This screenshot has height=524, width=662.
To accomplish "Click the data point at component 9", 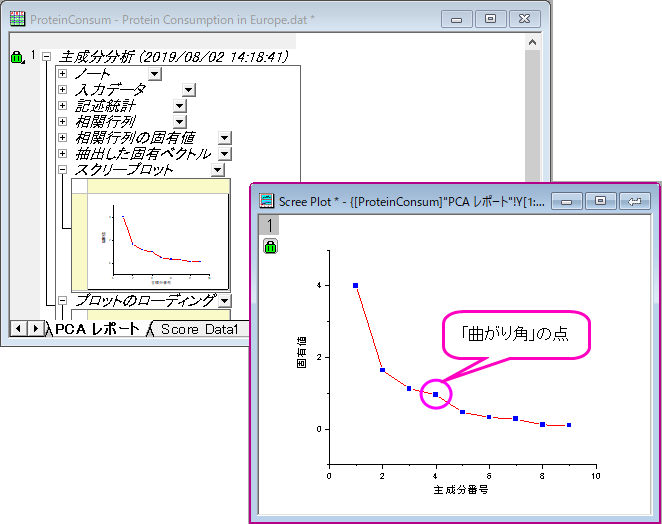I will tap(569, 425).
